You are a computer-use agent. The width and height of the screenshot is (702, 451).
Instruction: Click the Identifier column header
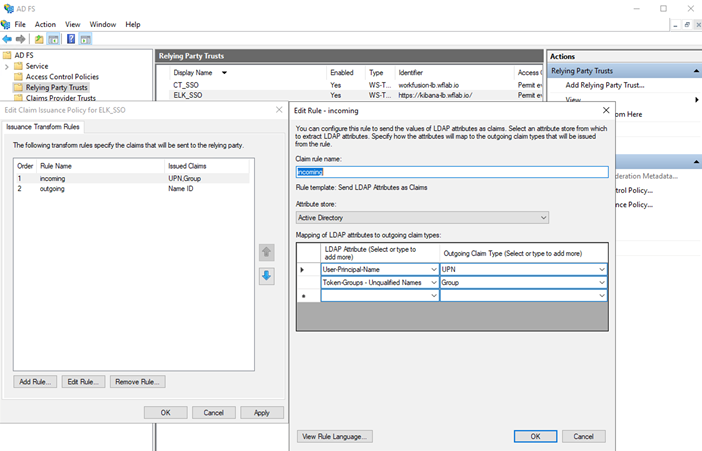(411, 73)
